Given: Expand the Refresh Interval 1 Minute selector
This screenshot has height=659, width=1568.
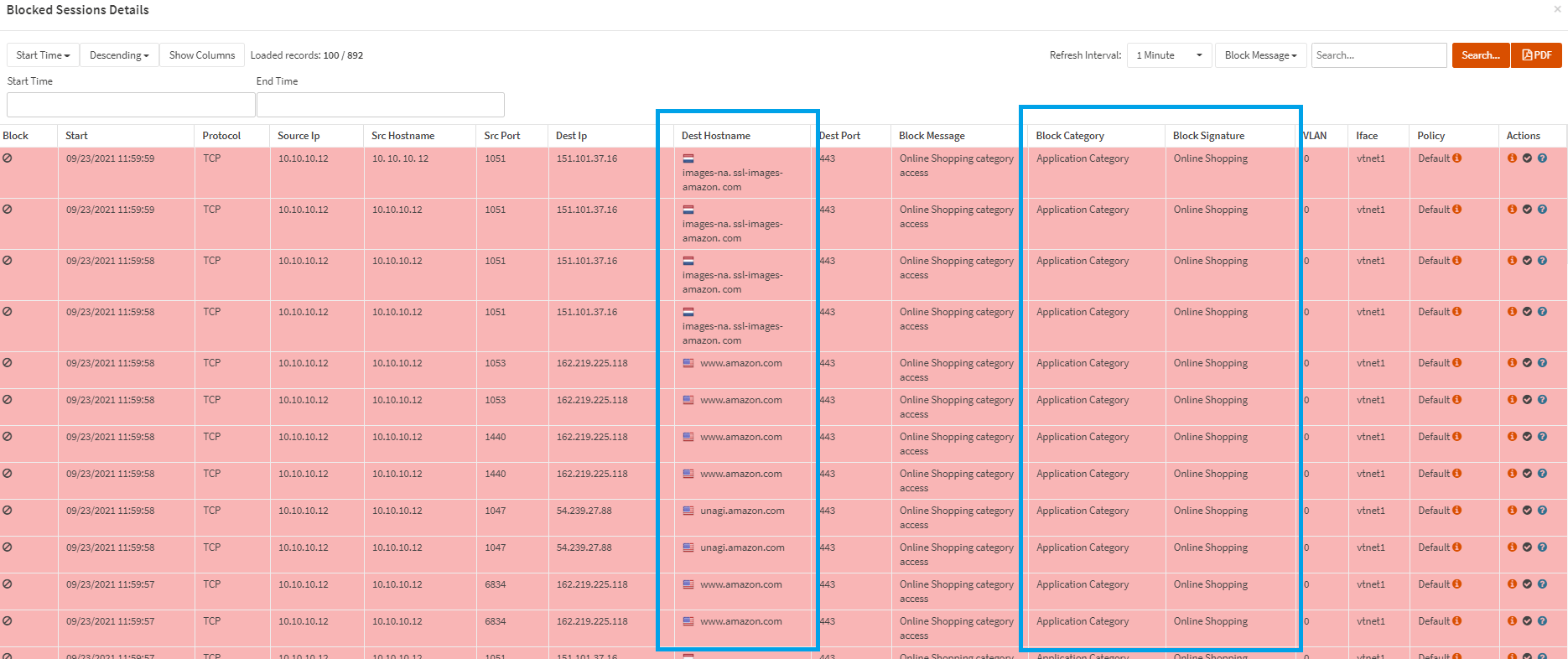Looking at the screenshot, I should tap(1169, 55).
